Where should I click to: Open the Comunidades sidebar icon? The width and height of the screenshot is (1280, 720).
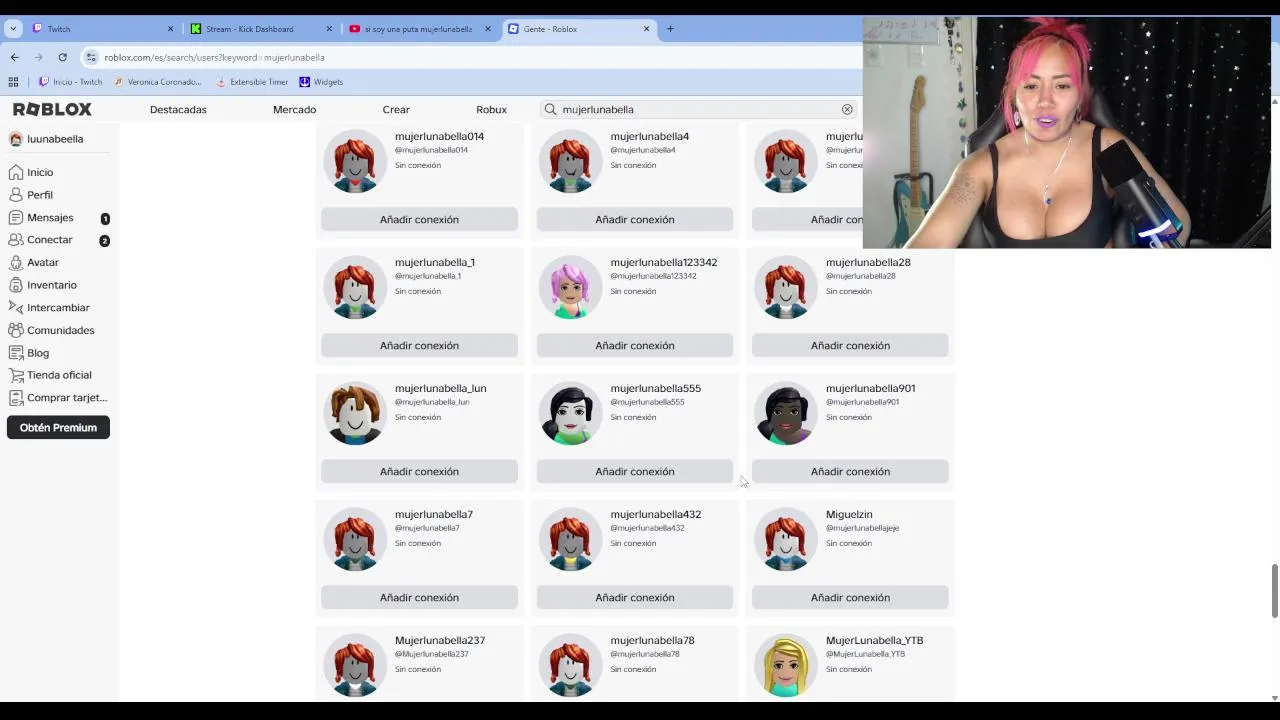[15, 330]
